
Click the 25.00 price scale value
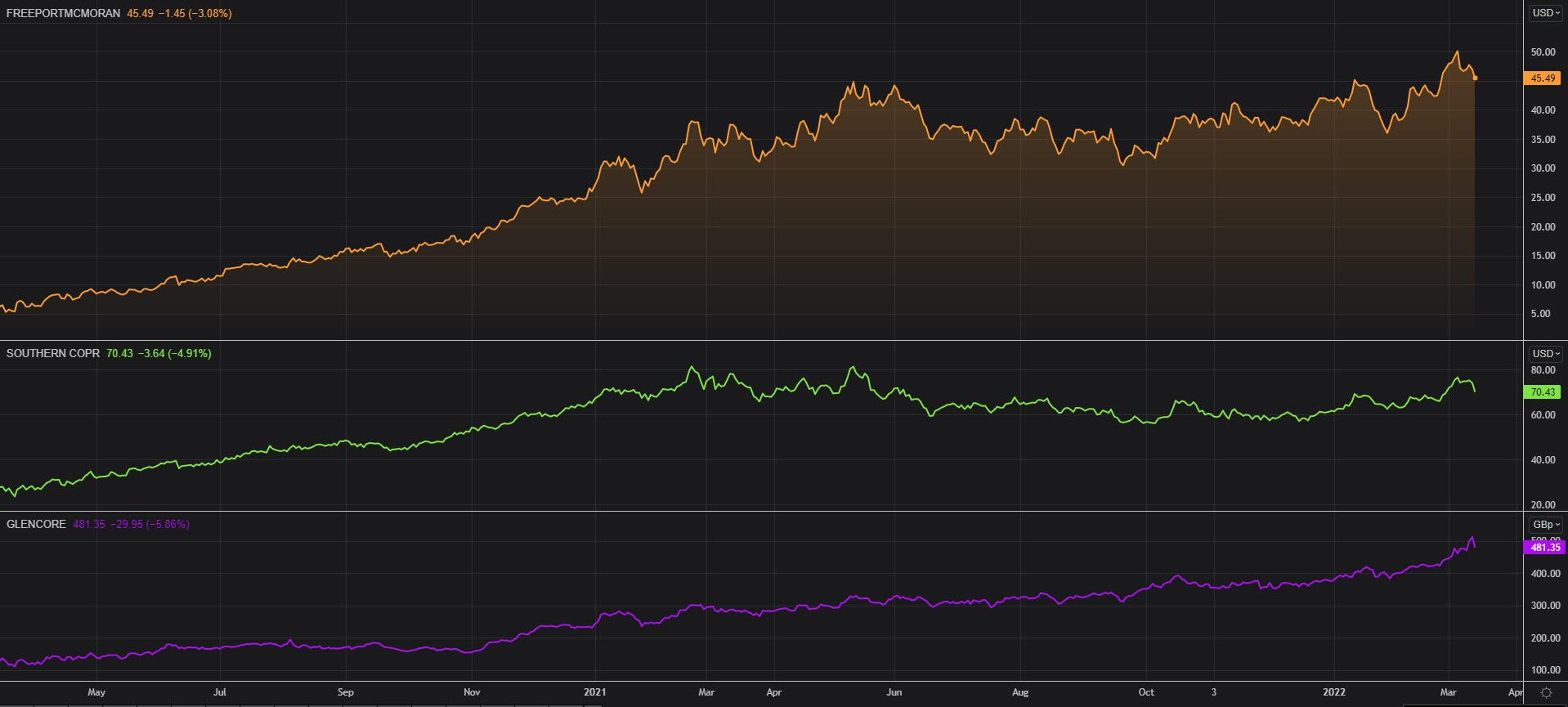(1543, 198)
